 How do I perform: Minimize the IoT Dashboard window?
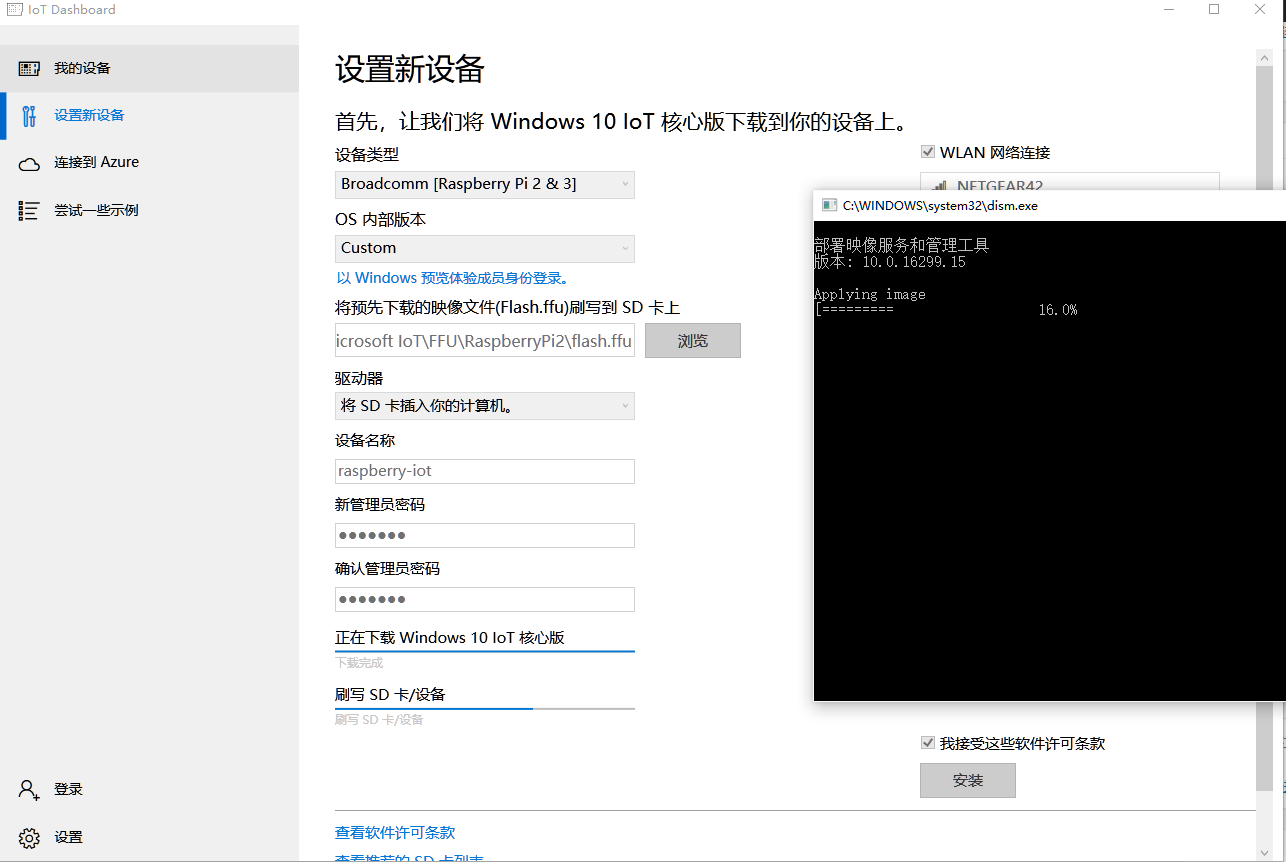tap(1169, 9)
